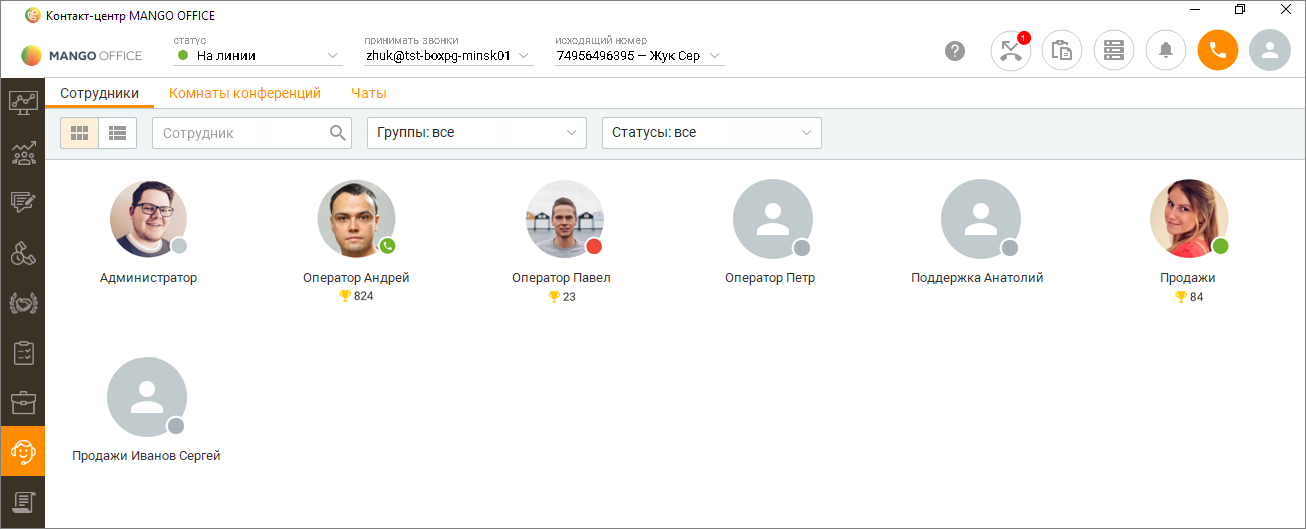The height and width of the screenshot is (529, 1306).
Task: Select Оператор Петр placeholder avatar
Action: pos(773,219)
